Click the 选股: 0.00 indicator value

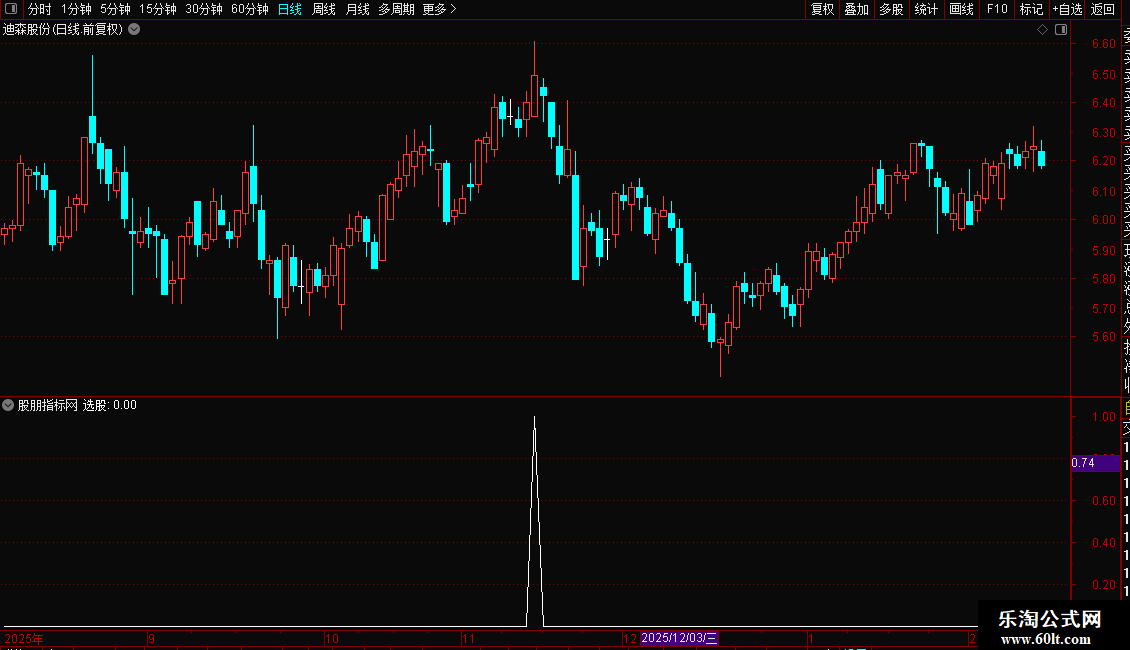pos(110,405)
